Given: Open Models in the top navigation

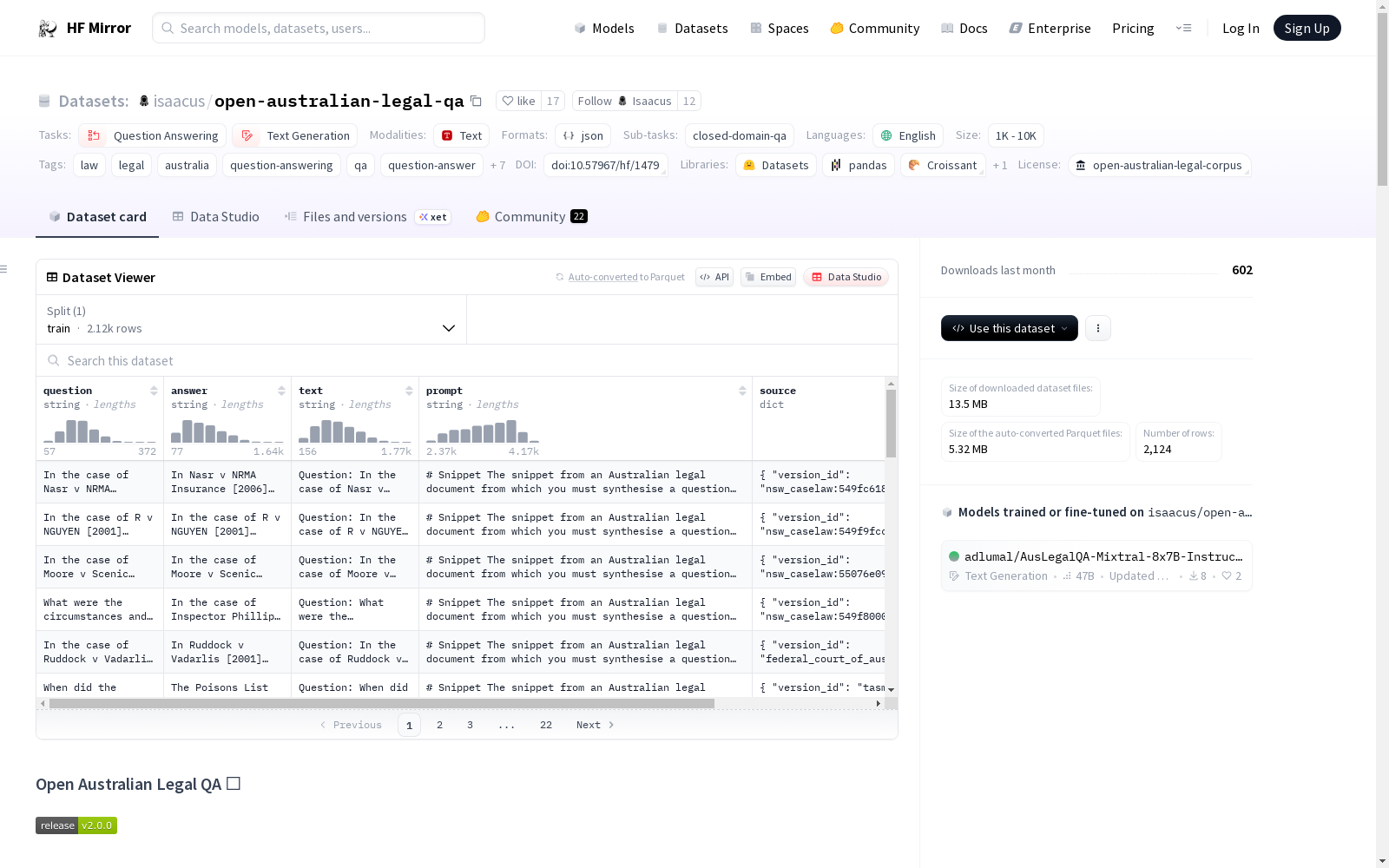Looking at the screenshot, I should (604, 29).
